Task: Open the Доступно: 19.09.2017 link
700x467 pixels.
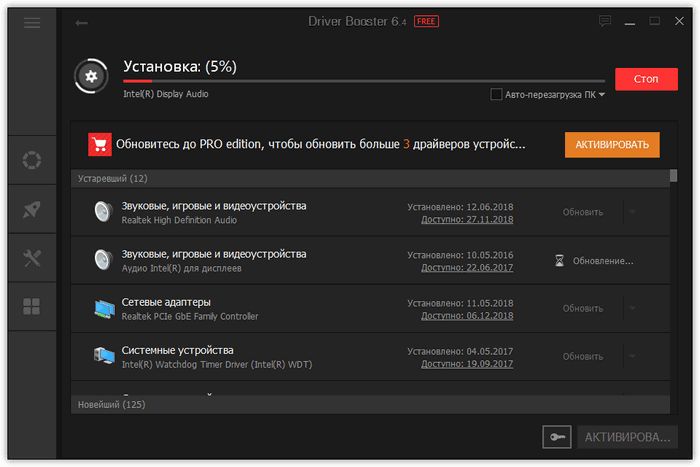Action: coord(467,364)
